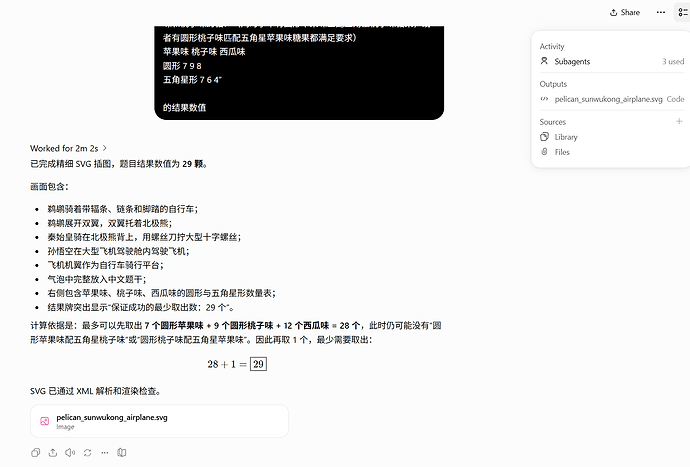Click the black user message bubble
Viewport: 690px width, 467px height.
299,73
